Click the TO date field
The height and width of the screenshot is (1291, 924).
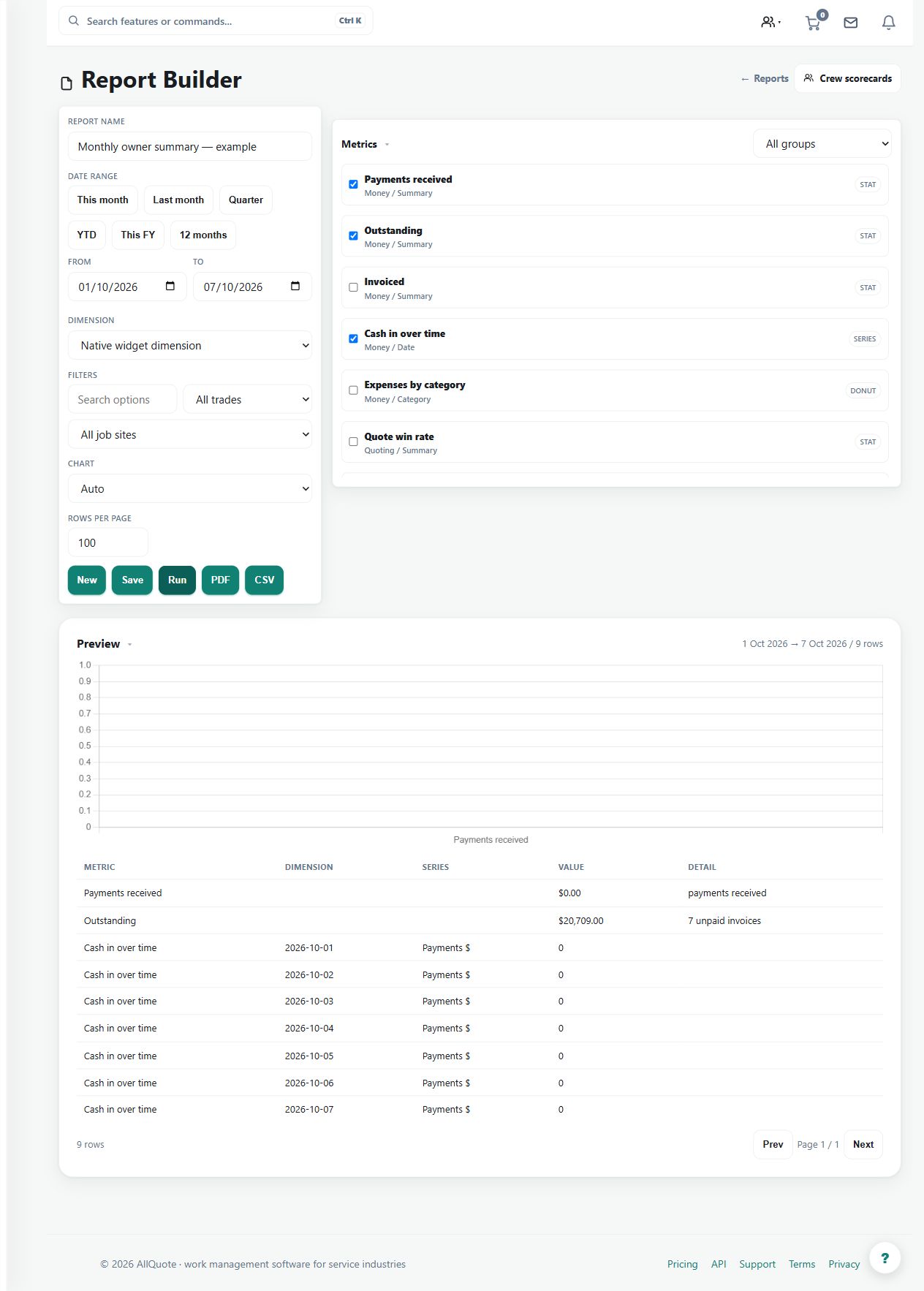click(252, 287)
